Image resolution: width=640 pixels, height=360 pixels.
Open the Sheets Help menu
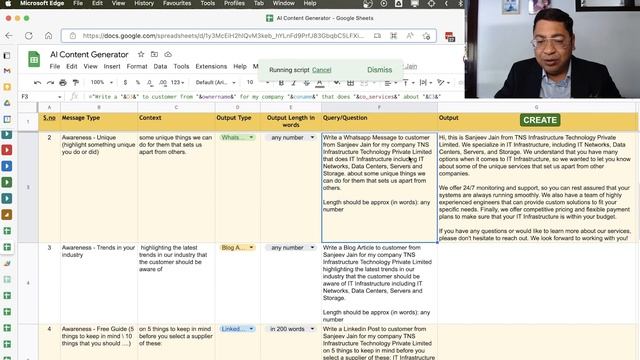[240, 67]
